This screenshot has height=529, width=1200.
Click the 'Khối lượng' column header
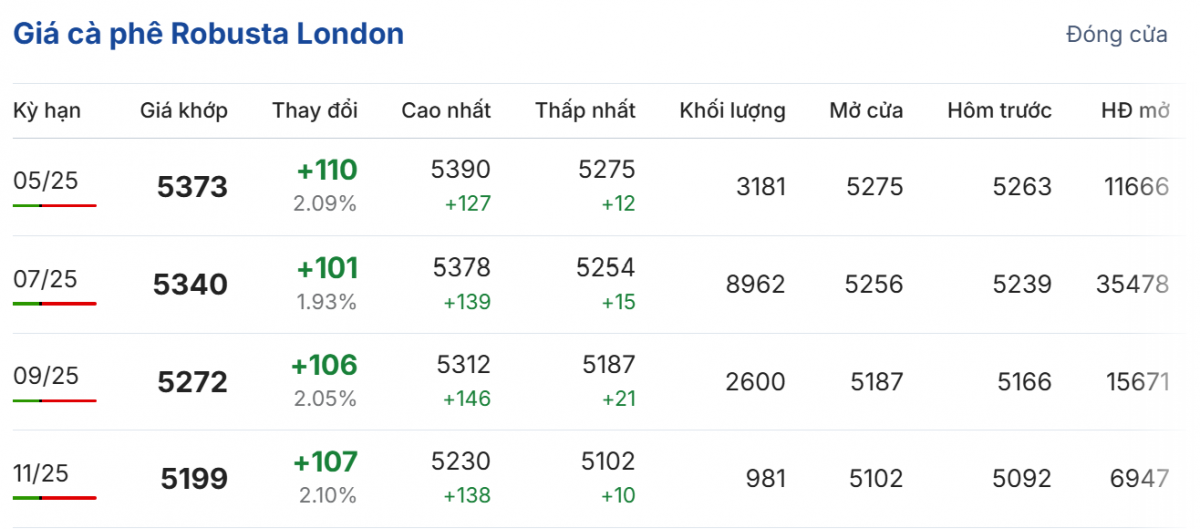(x=732, y=111)
